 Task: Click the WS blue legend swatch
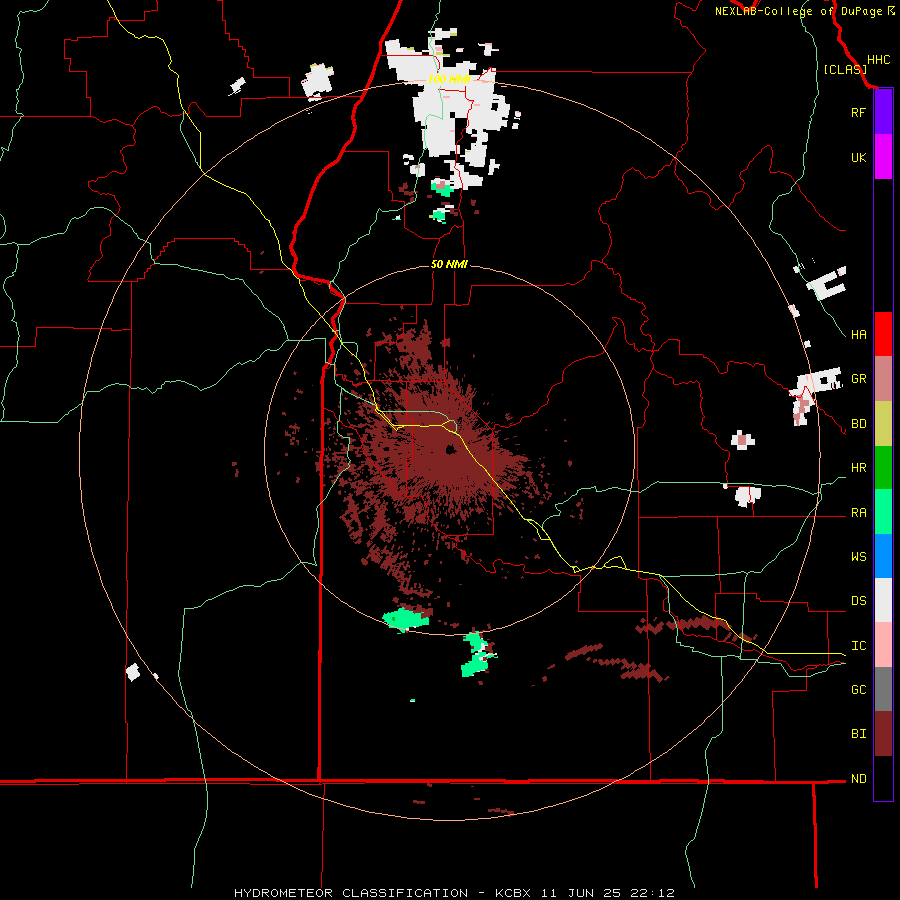click(x=883, y=556)
